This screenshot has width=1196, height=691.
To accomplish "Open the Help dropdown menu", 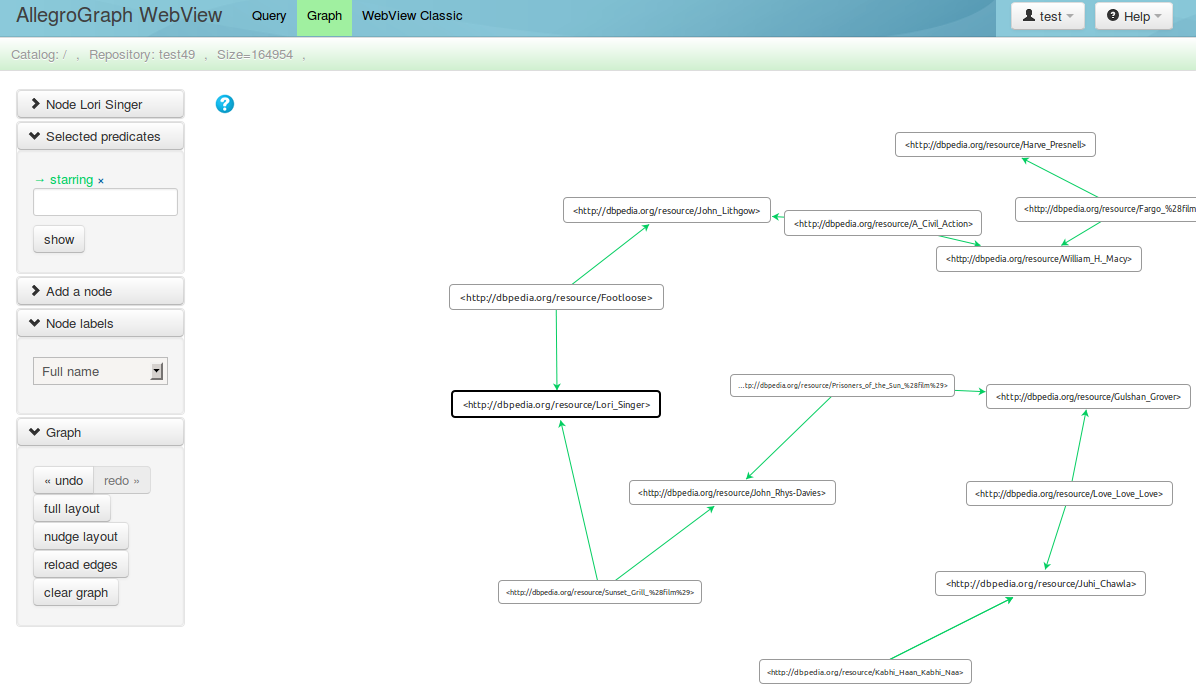I will (x=1133, y=16).
